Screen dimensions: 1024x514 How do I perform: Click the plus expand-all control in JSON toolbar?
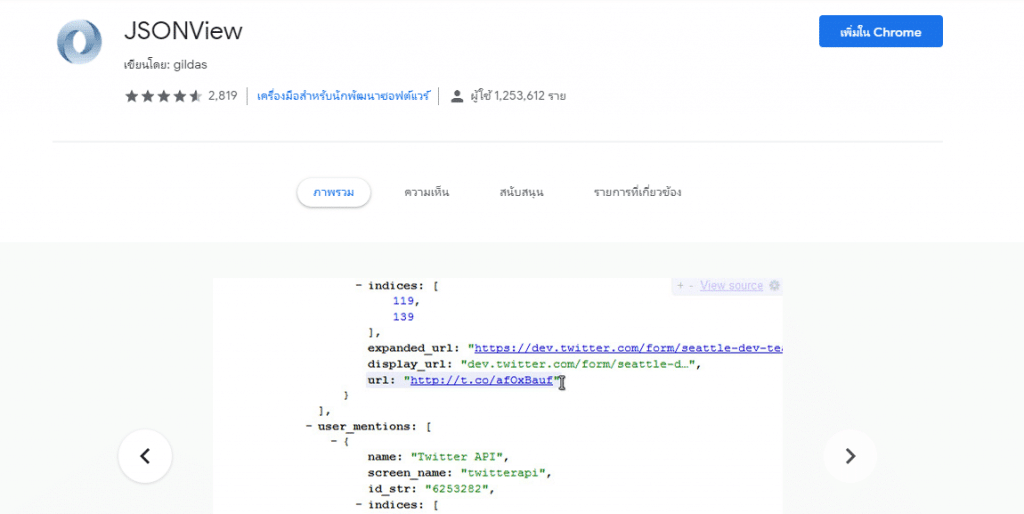pos(680,285)
